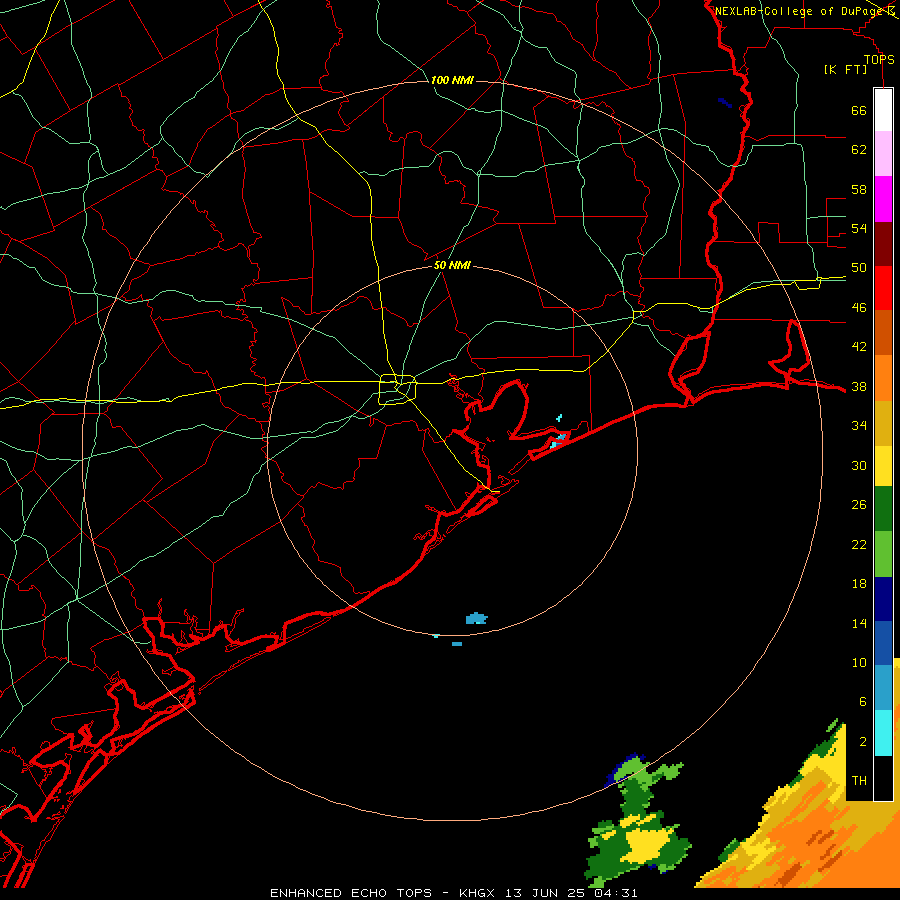Click the "TOPS" legend heading
Viewport: 900px width, 900px height.
(879, 60)
